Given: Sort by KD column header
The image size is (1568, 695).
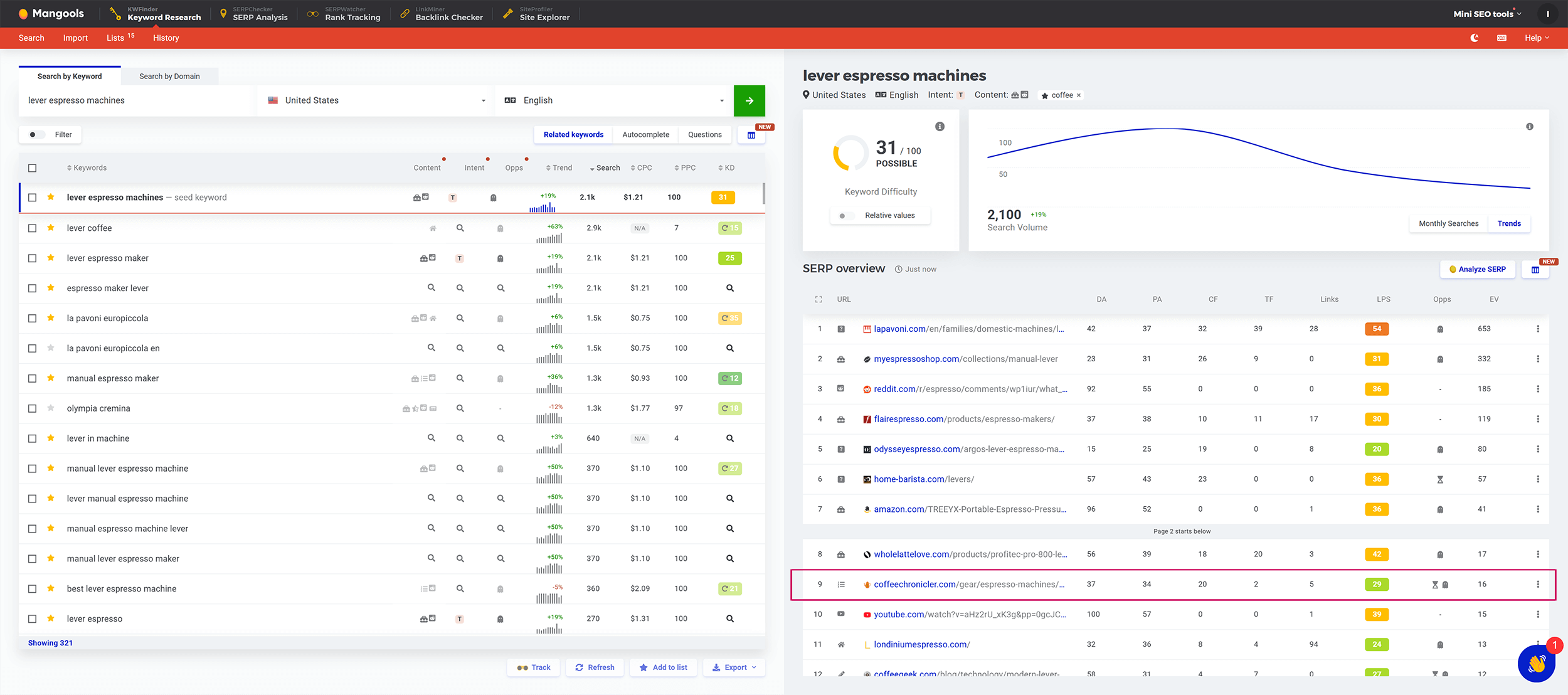Looking at the screenshot, I should click(726, 168).
